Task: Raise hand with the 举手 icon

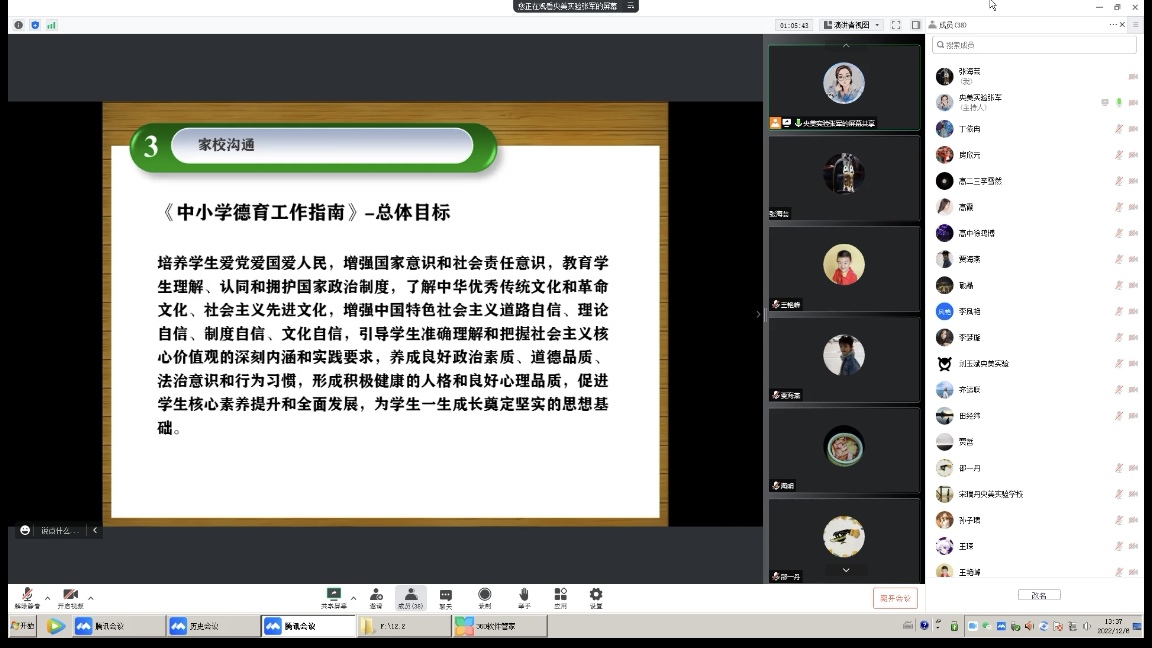Action: (523, 596)
